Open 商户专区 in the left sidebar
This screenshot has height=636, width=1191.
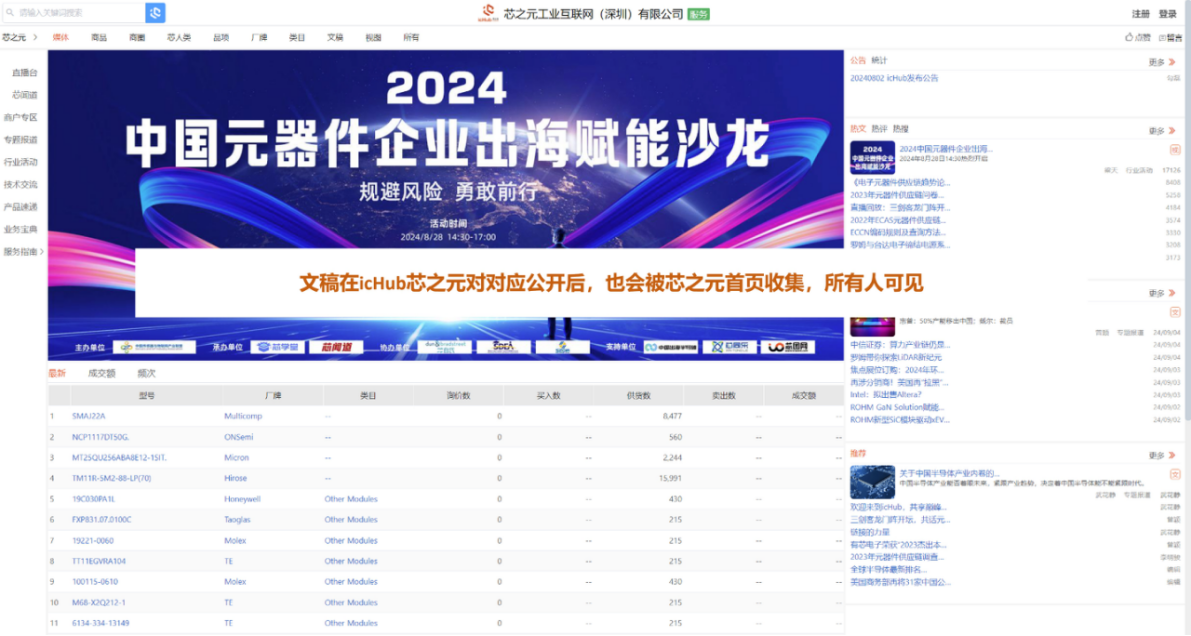point(21,118)
